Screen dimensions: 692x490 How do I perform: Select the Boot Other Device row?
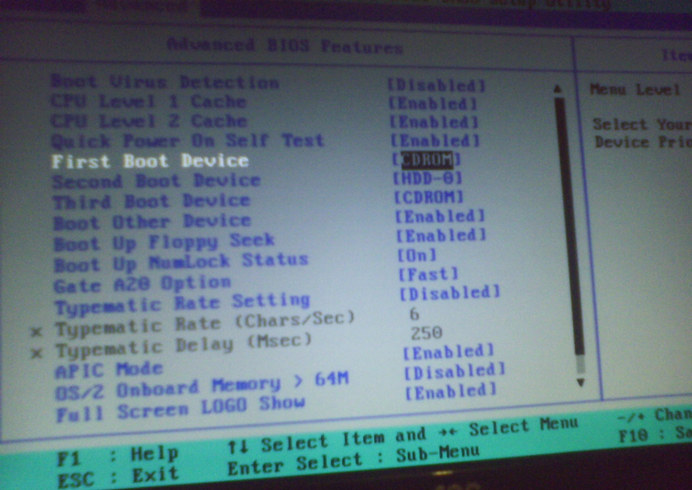pos(152,222)
